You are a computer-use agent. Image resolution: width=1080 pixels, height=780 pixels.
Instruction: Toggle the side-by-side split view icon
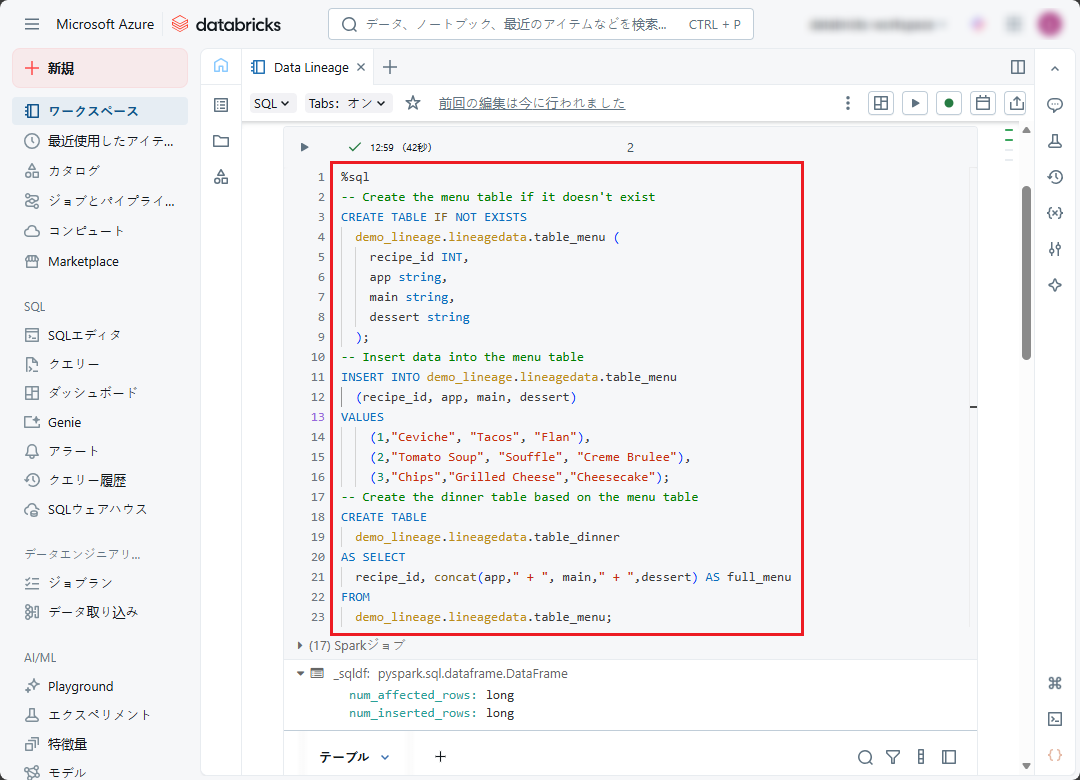pos(1017,67)
